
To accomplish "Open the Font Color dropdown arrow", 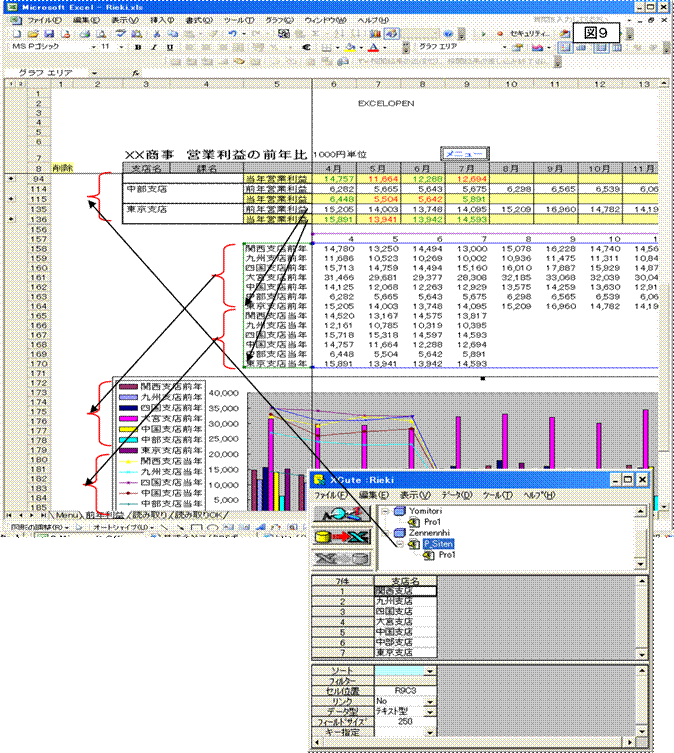I will [384, 48].
